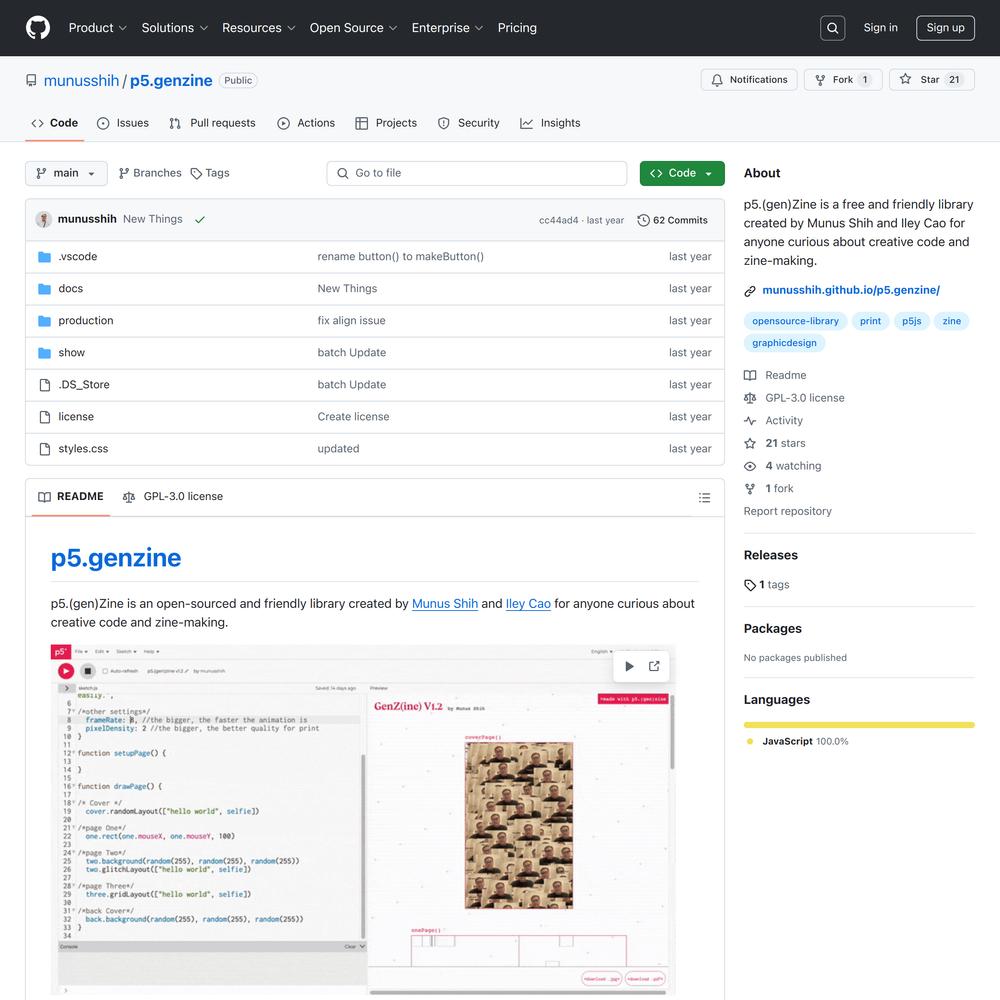Click the opensource-library topic tag
The height and width of the screenshot is (1000, 1000).
(795, 321)
